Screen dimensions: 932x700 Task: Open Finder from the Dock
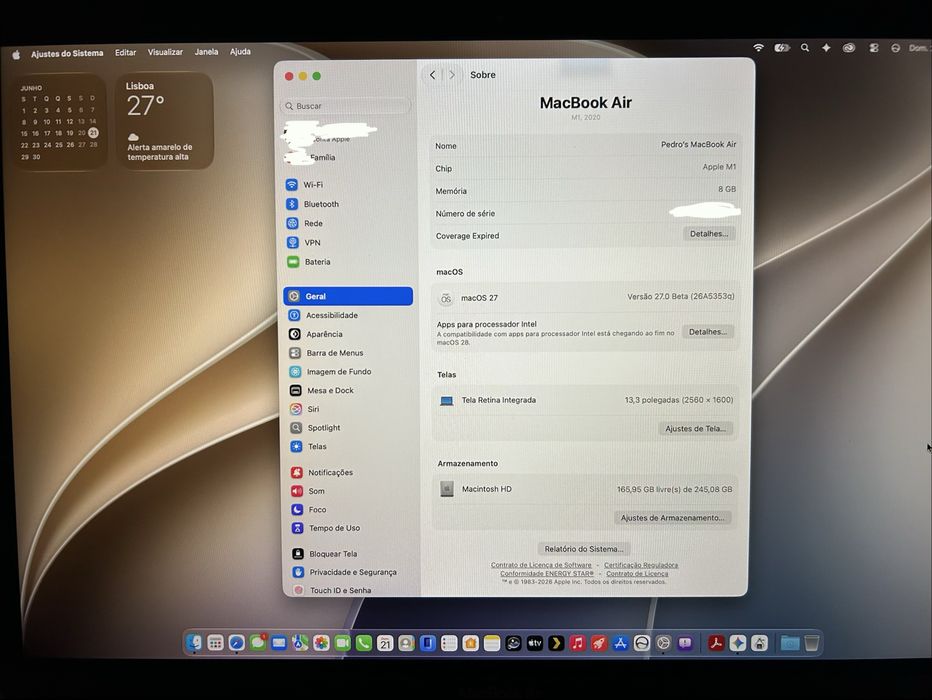[194, 642]
